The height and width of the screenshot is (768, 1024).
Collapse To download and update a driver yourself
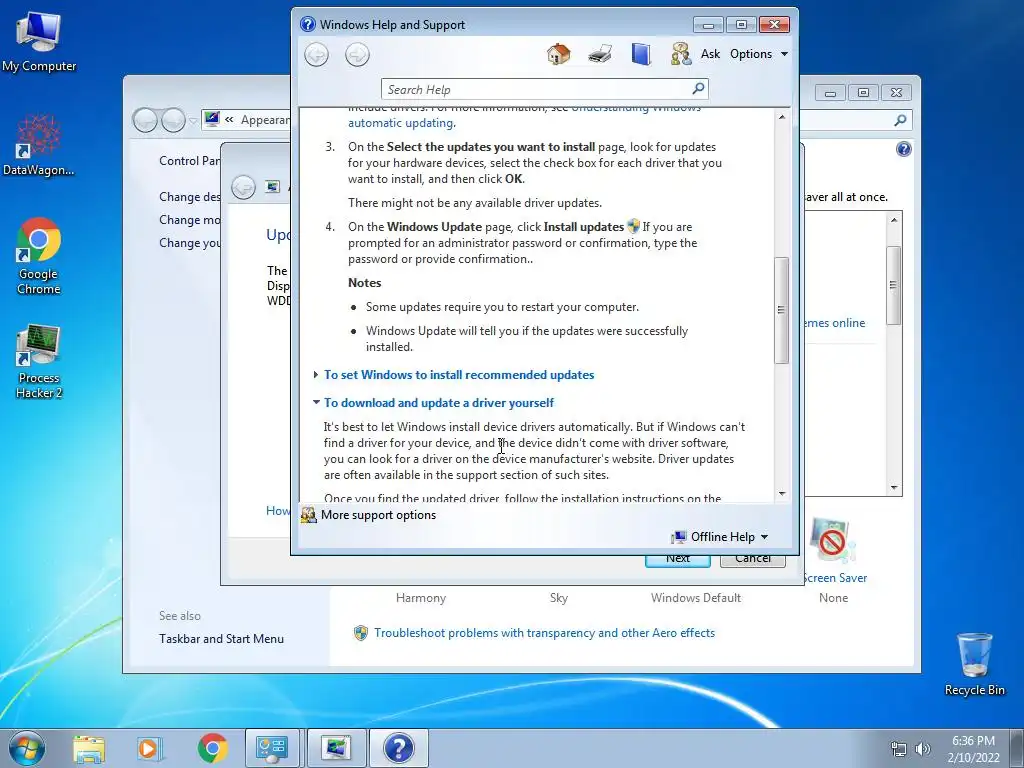click(438, 403)
